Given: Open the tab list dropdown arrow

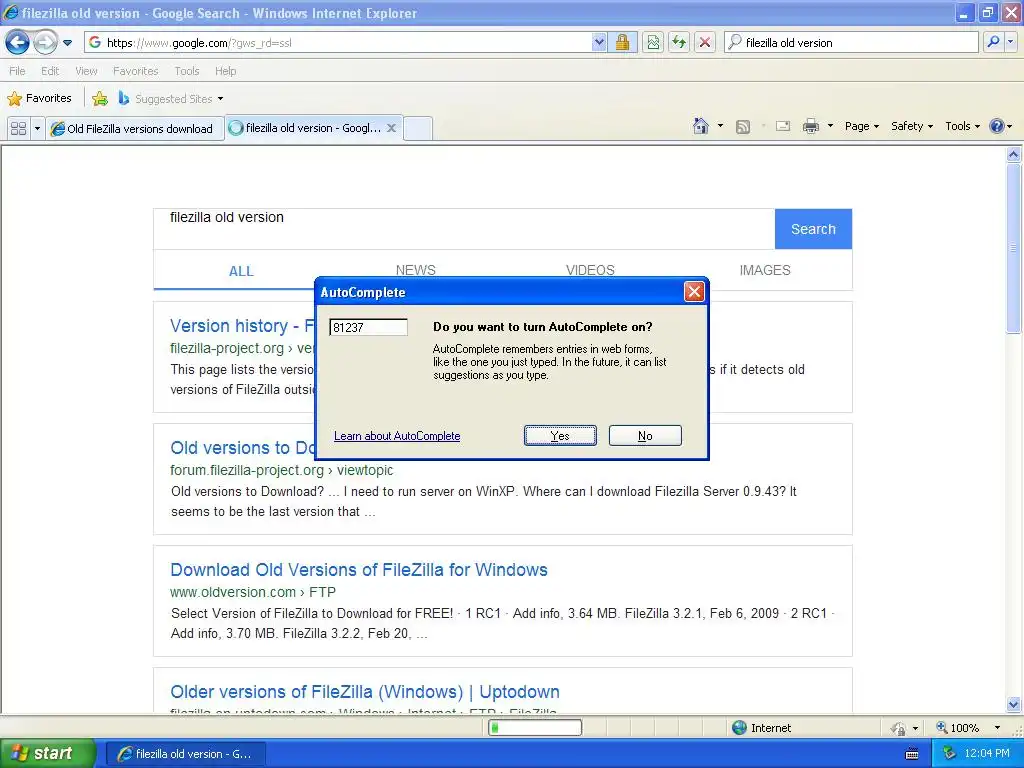Looking at the screenshot, I should click(x=37, y=128).
